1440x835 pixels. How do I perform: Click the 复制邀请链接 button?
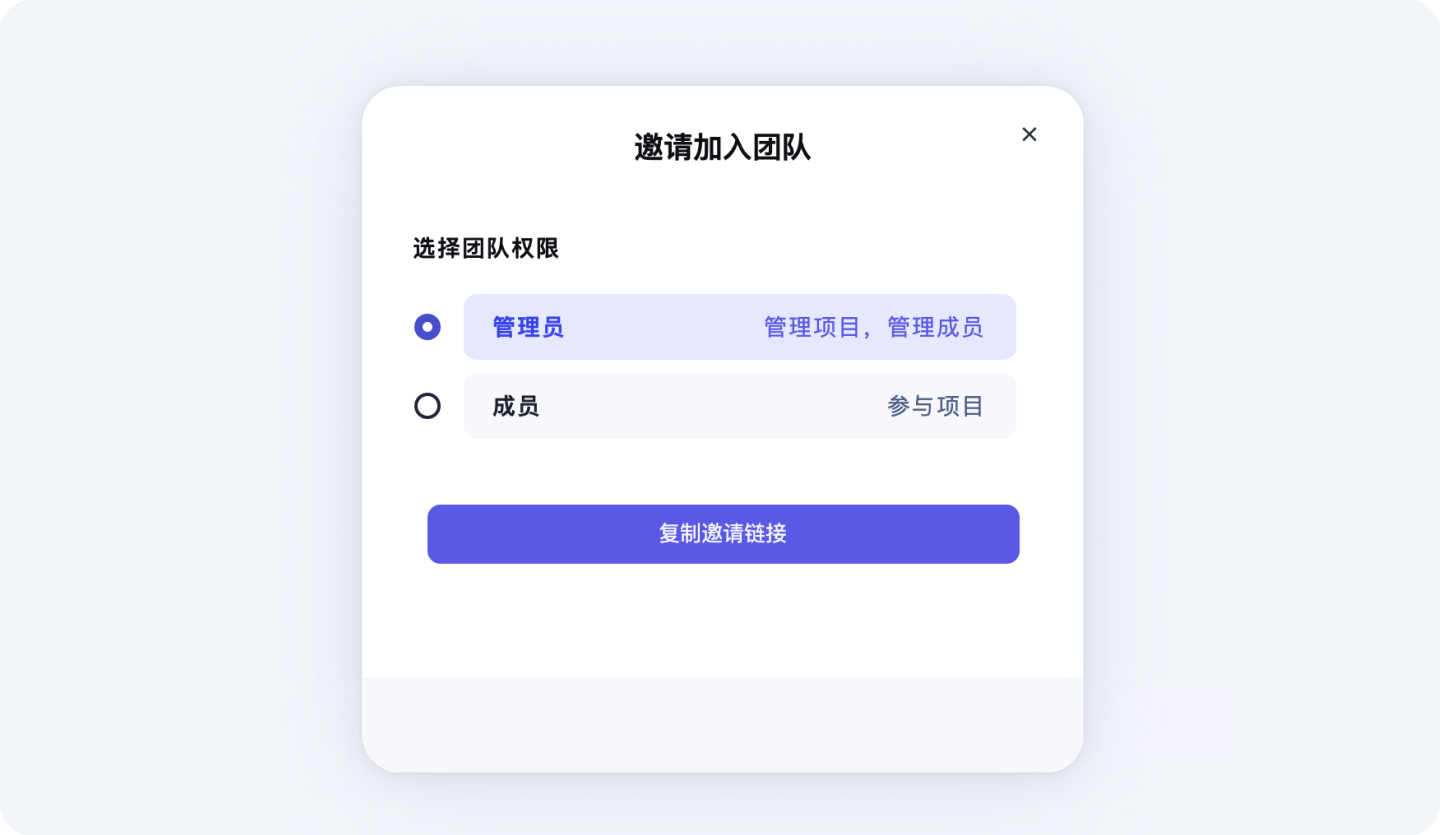(723, 534)
